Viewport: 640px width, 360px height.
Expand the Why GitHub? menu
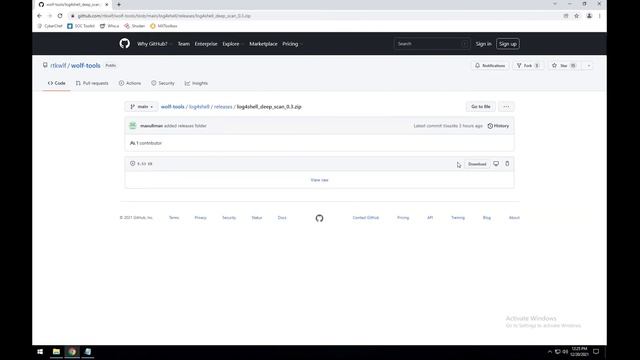(x=154, y=44)
